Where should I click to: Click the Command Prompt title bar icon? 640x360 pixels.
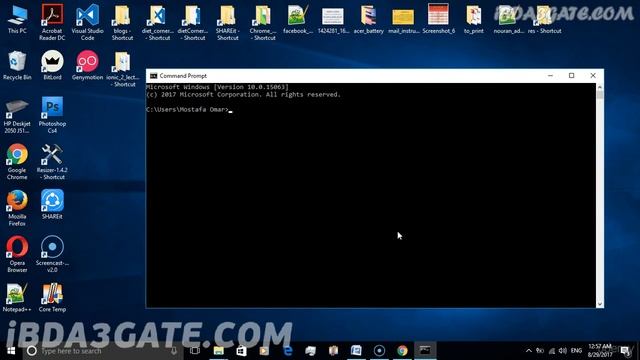[x=153, y=76]
